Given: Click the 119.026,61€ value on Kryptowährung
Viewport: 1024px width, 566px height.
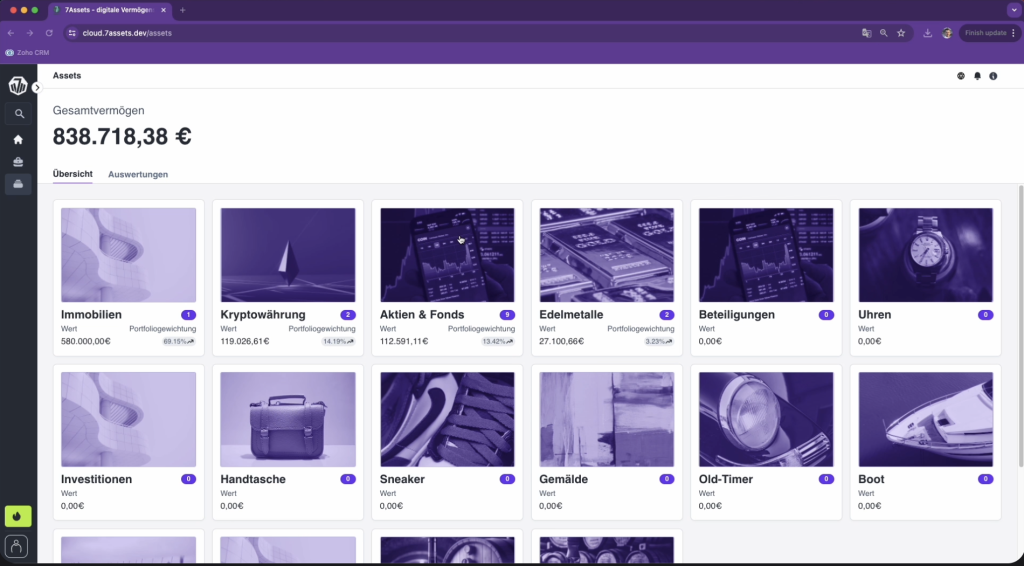Looking at the screenshot, I should tap(245, 341).
